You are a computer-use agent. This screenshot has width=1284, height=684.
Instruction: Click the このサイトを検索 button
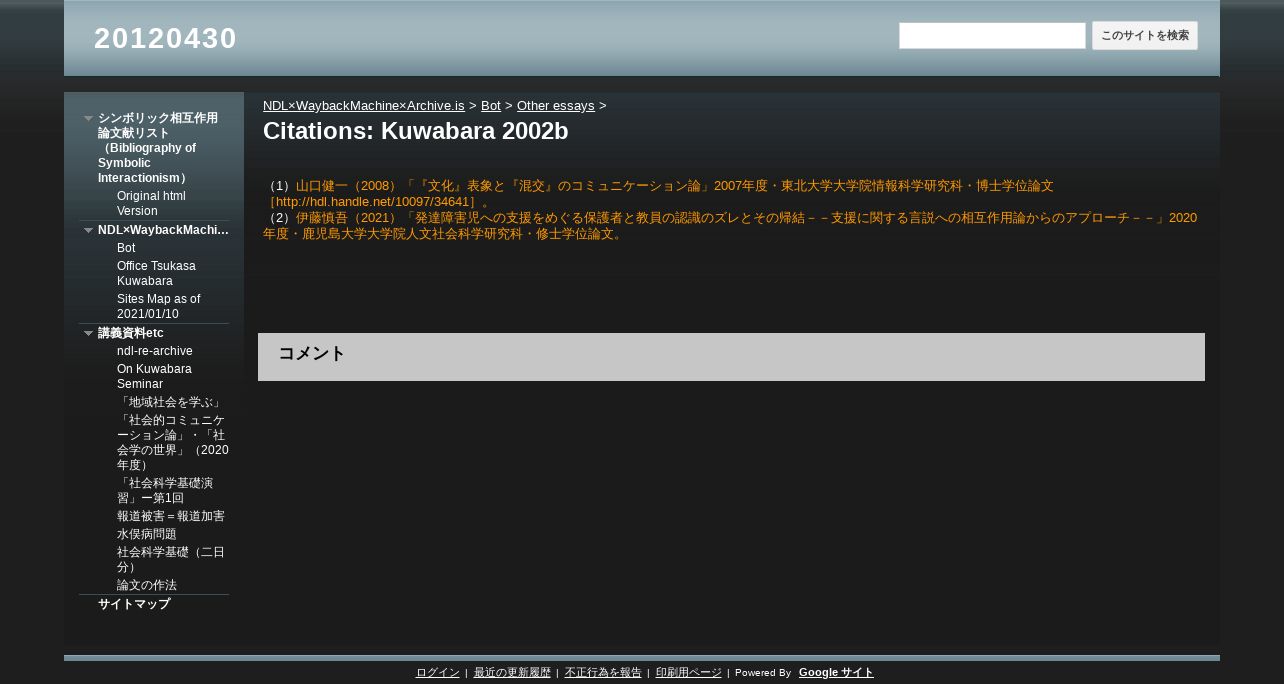click(1145, 36)
